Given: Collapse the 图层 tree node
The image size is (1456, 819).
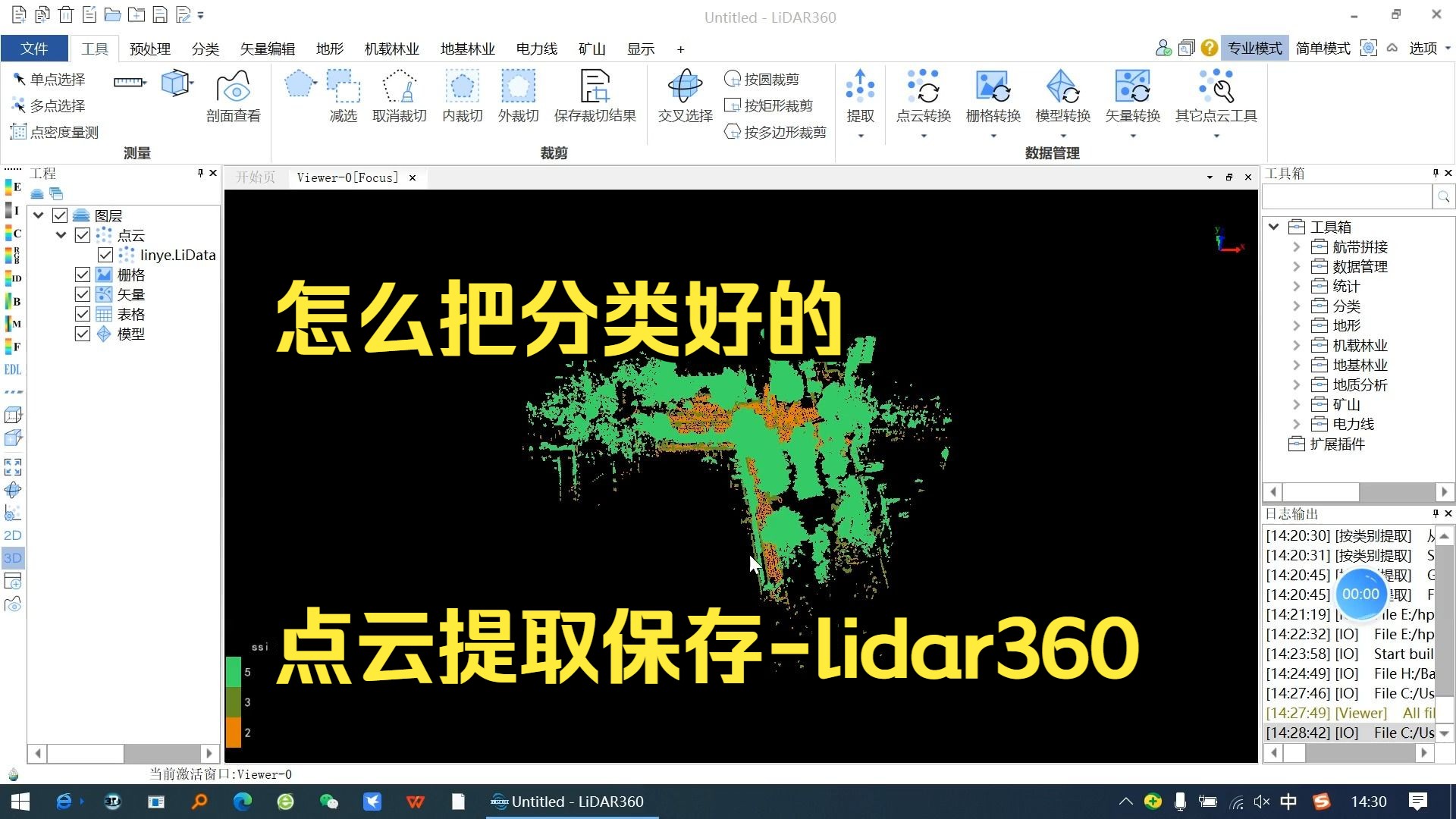Looking at the screenshot, I should (38, 215).
